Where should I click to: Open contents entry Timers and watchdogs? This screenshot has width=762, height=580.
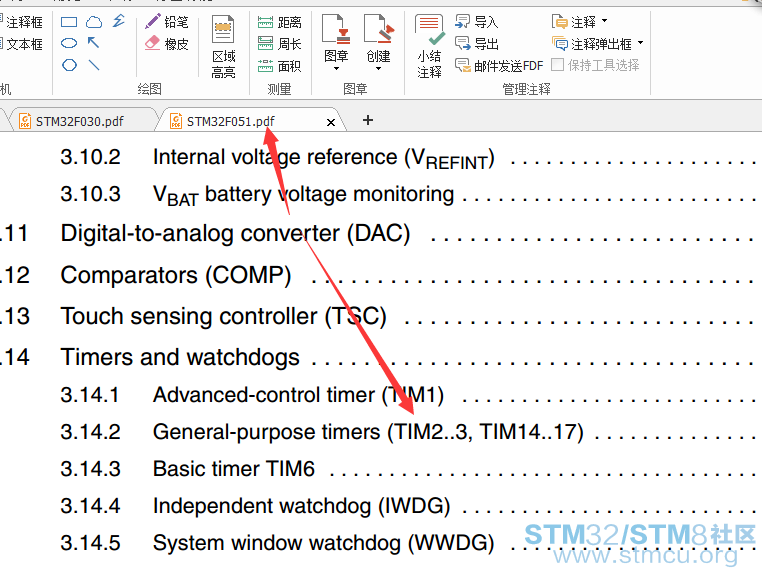tap(180, 357)
